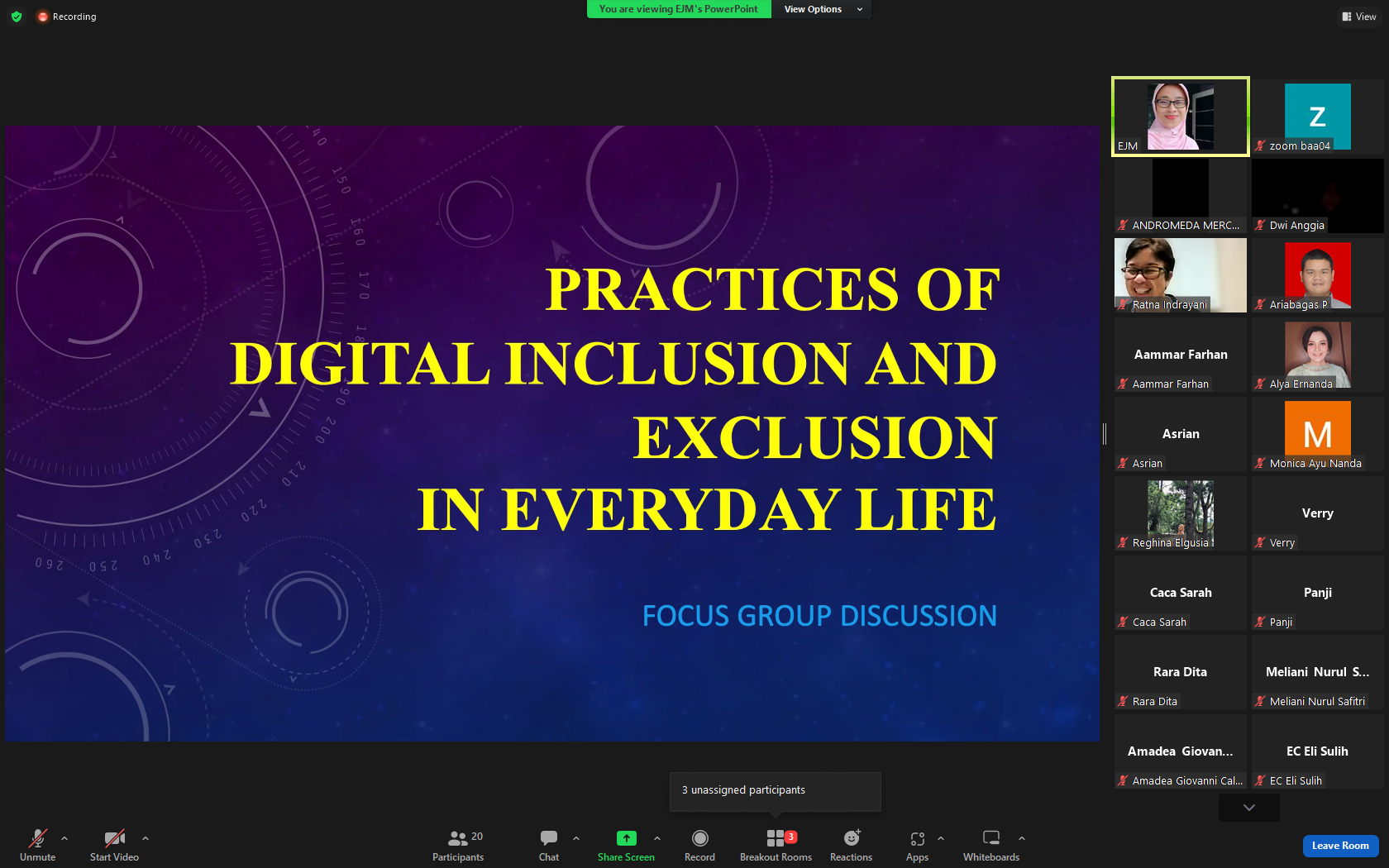The width and height of the screenshot is (1389, 868).
Task: Click the FOCUS GROUP DISCUSSION subtitle text
Action: click(819, 616)
